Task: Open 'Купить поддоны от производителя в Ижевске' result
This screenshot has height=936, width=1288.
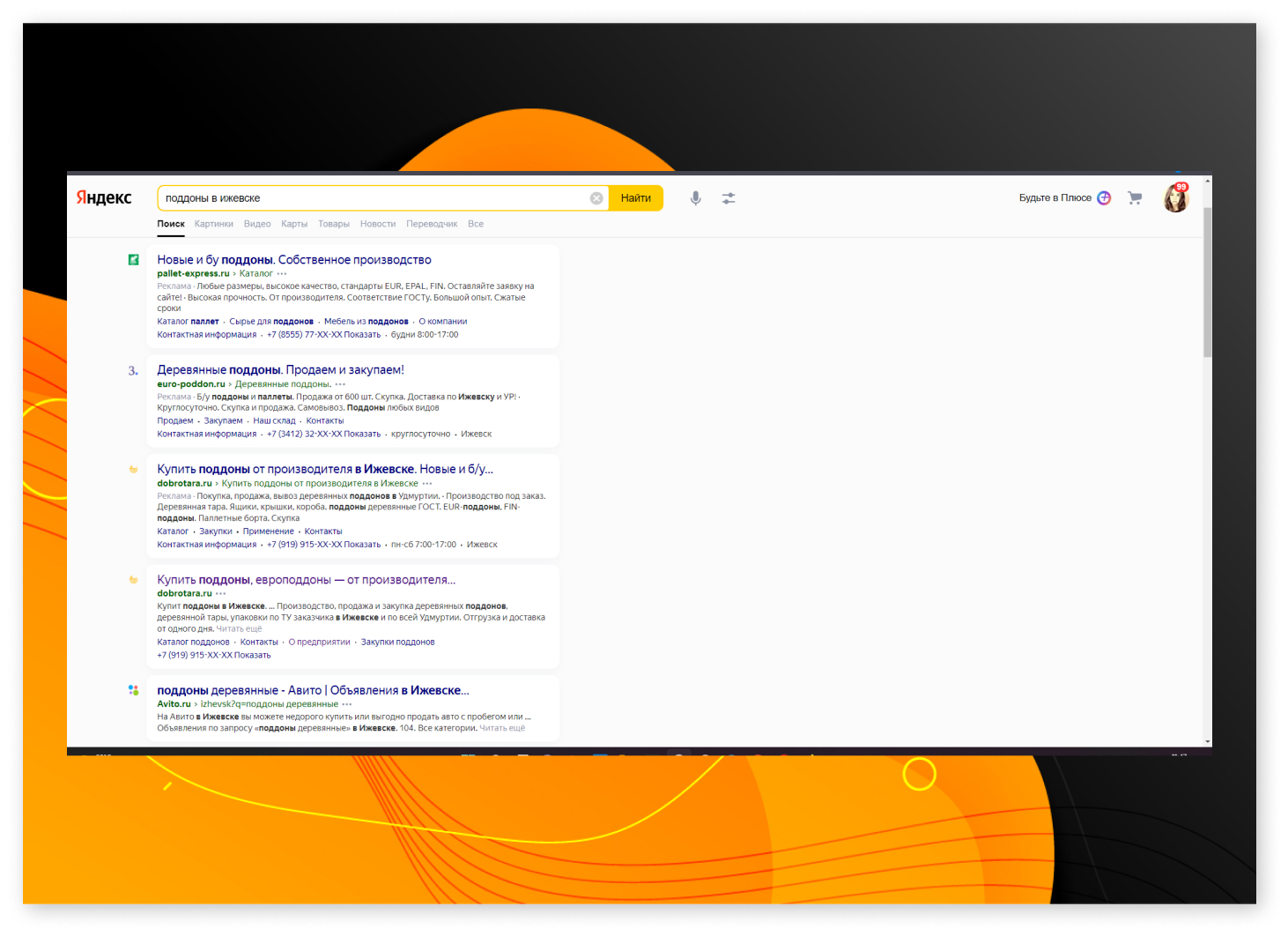Action: point(325,470)
